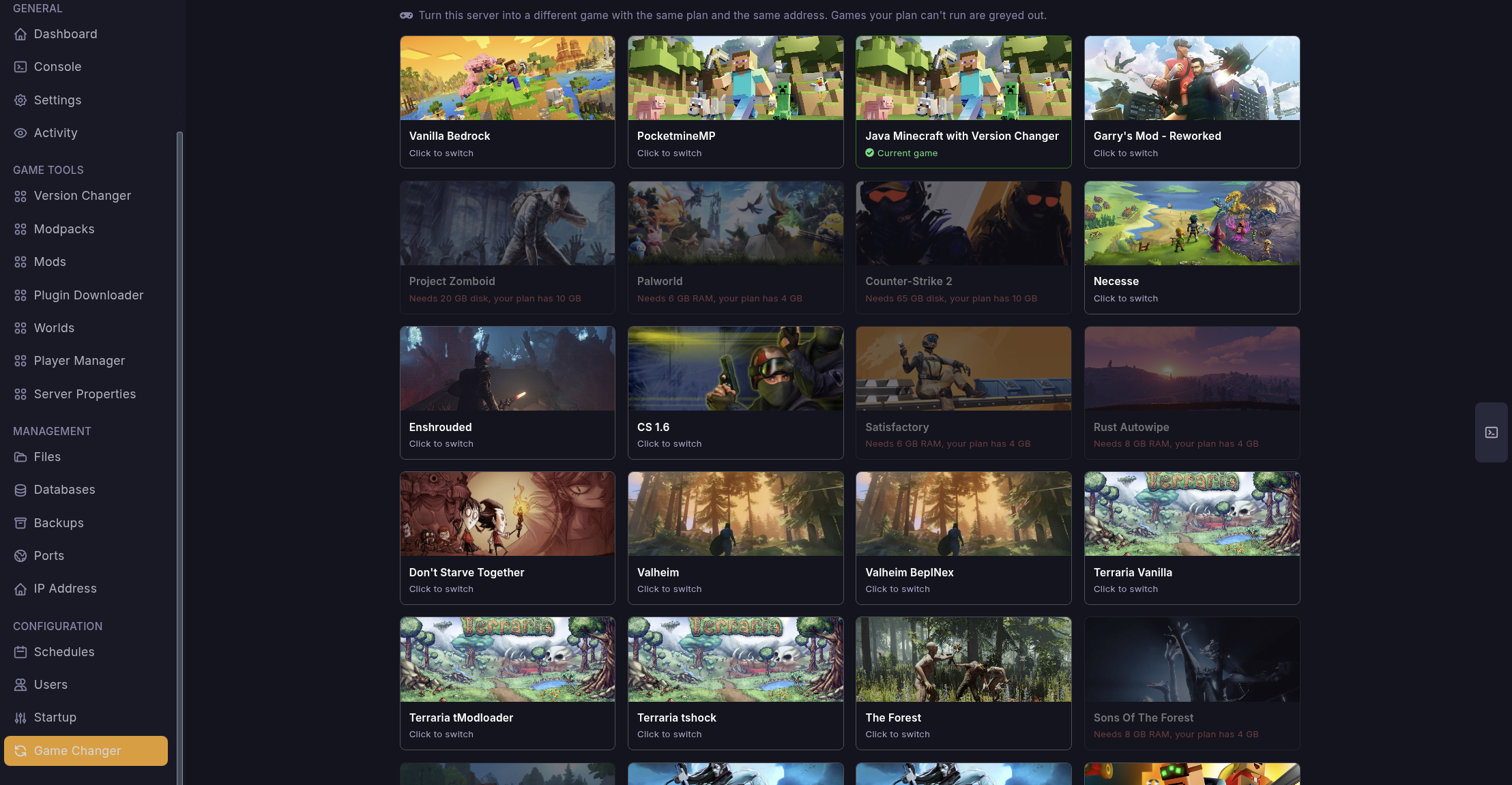Click the Rust Autowipe title text
Viewport: 1512px width, 785px height.
[x=1131, y=427]
